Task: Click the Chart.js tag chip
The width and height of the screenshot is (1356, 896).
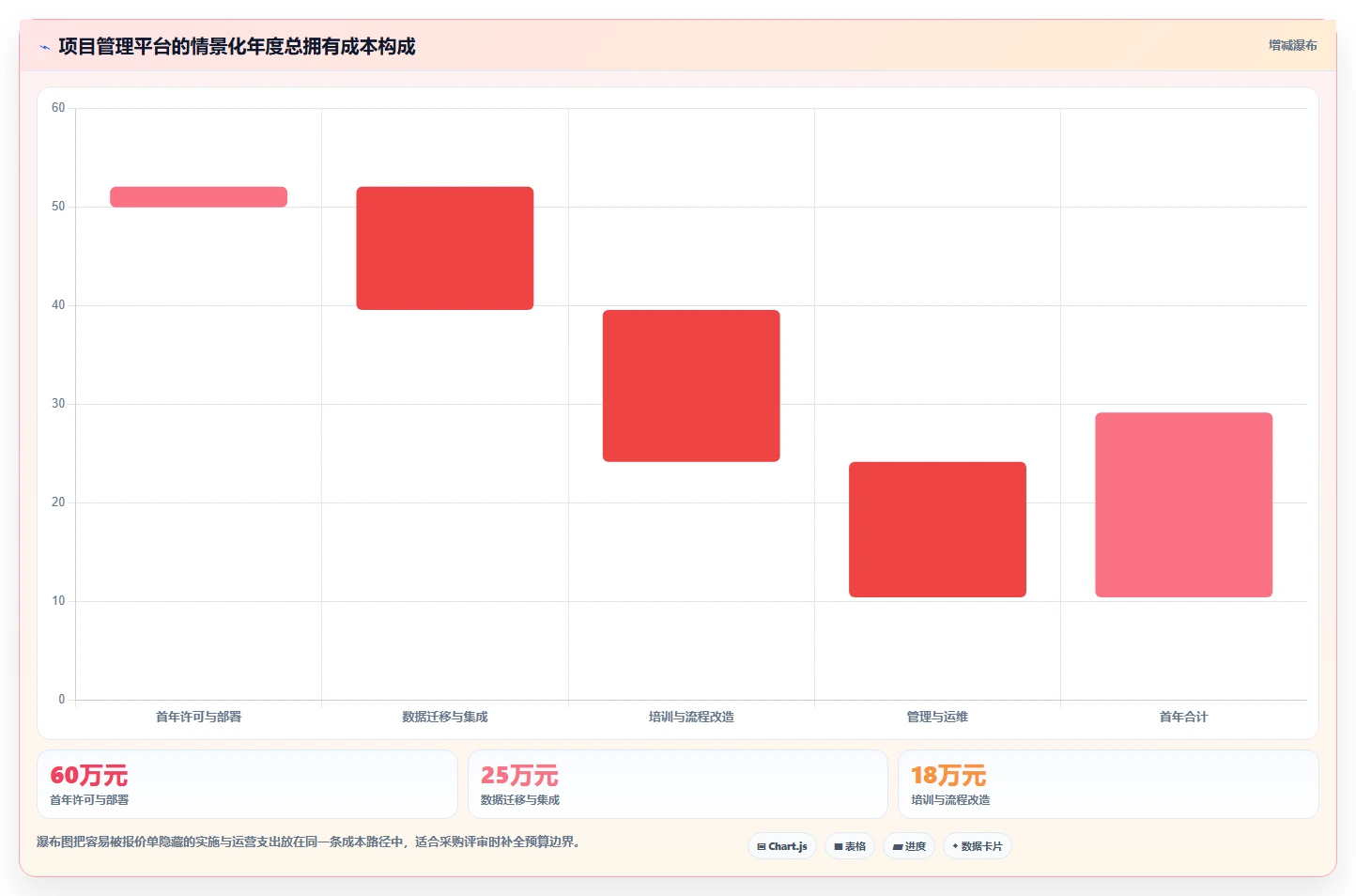Action: tap(782, 846)
